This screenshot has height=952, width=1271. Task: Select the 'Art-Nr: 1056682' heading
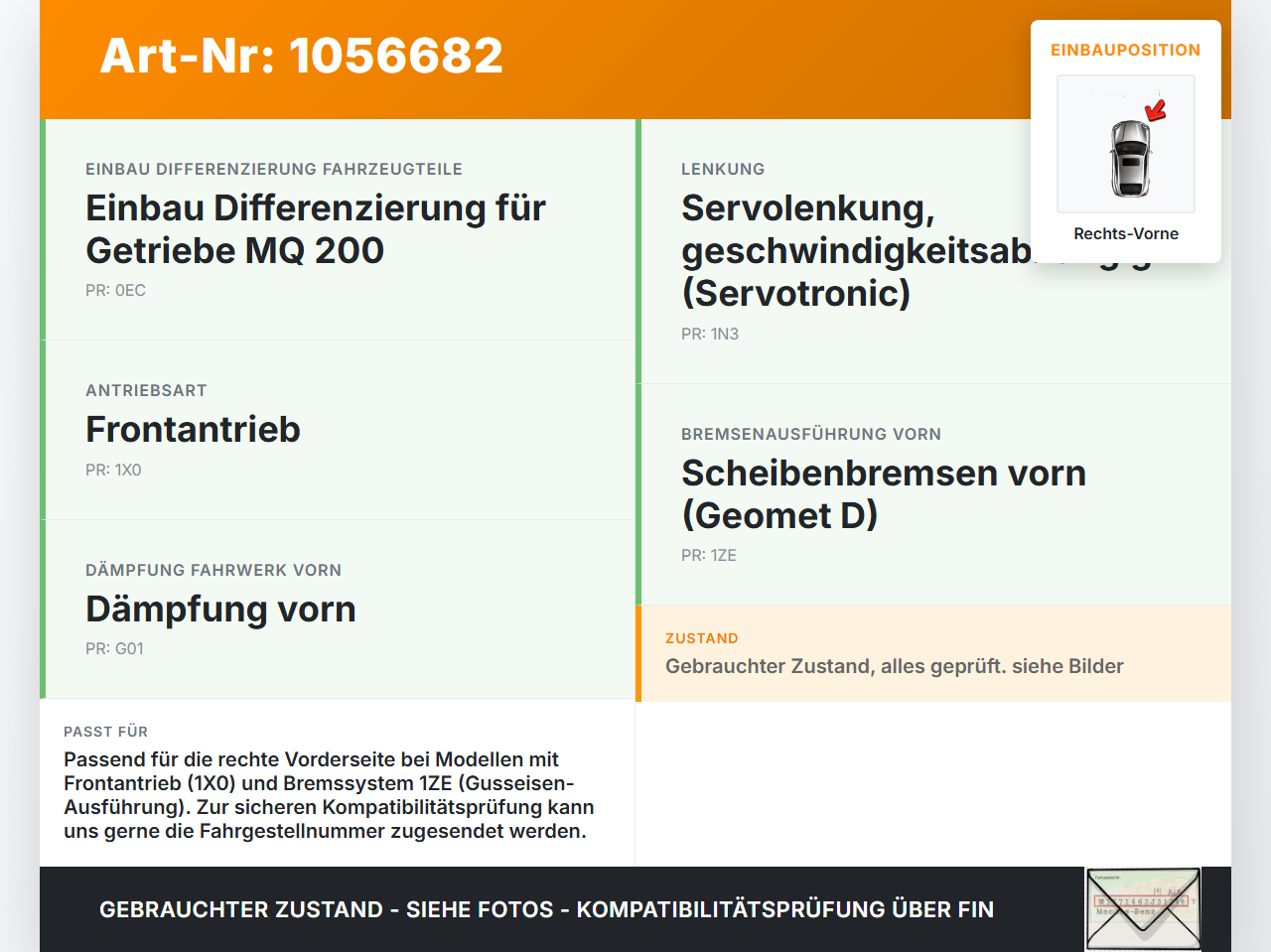[x=302, y=56]
